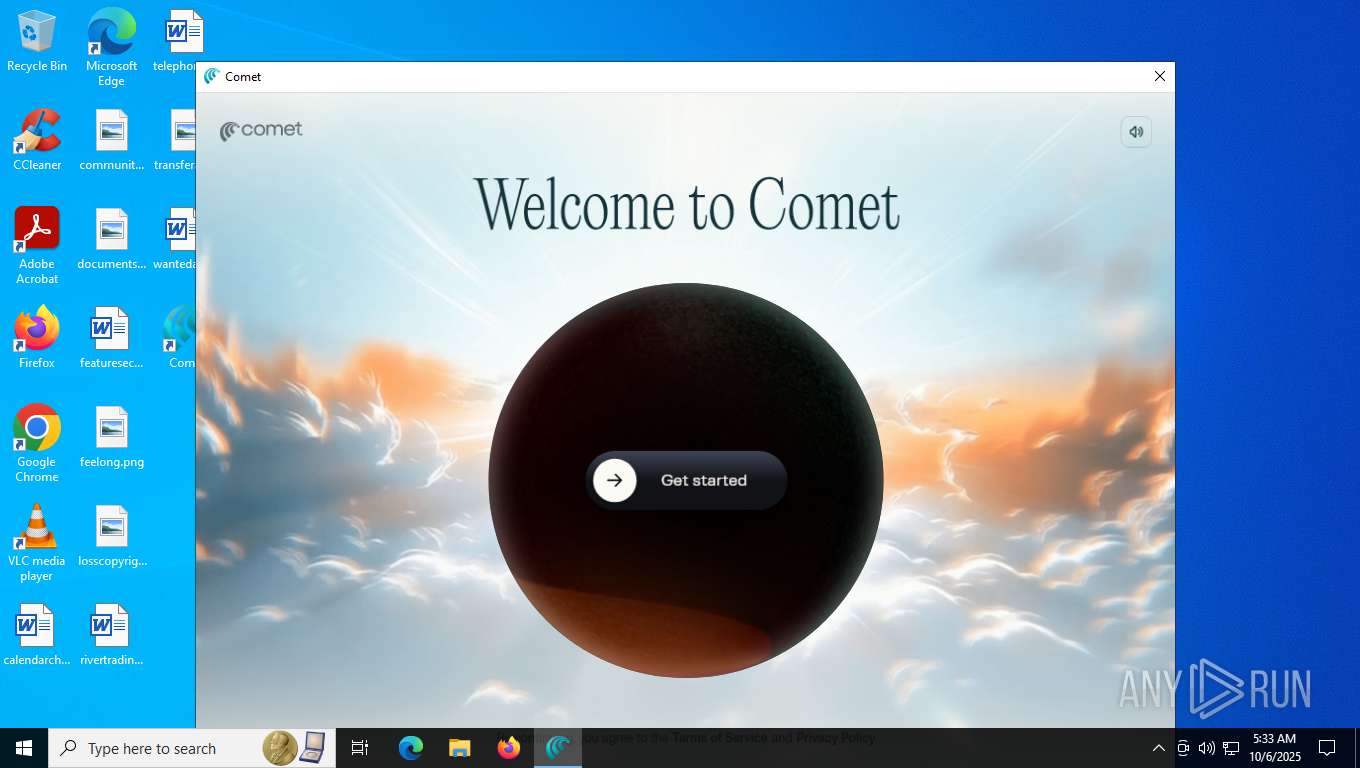The image size is (1360, 768).
Task: Open Task View from the taskbar
Action: [360, 748]
